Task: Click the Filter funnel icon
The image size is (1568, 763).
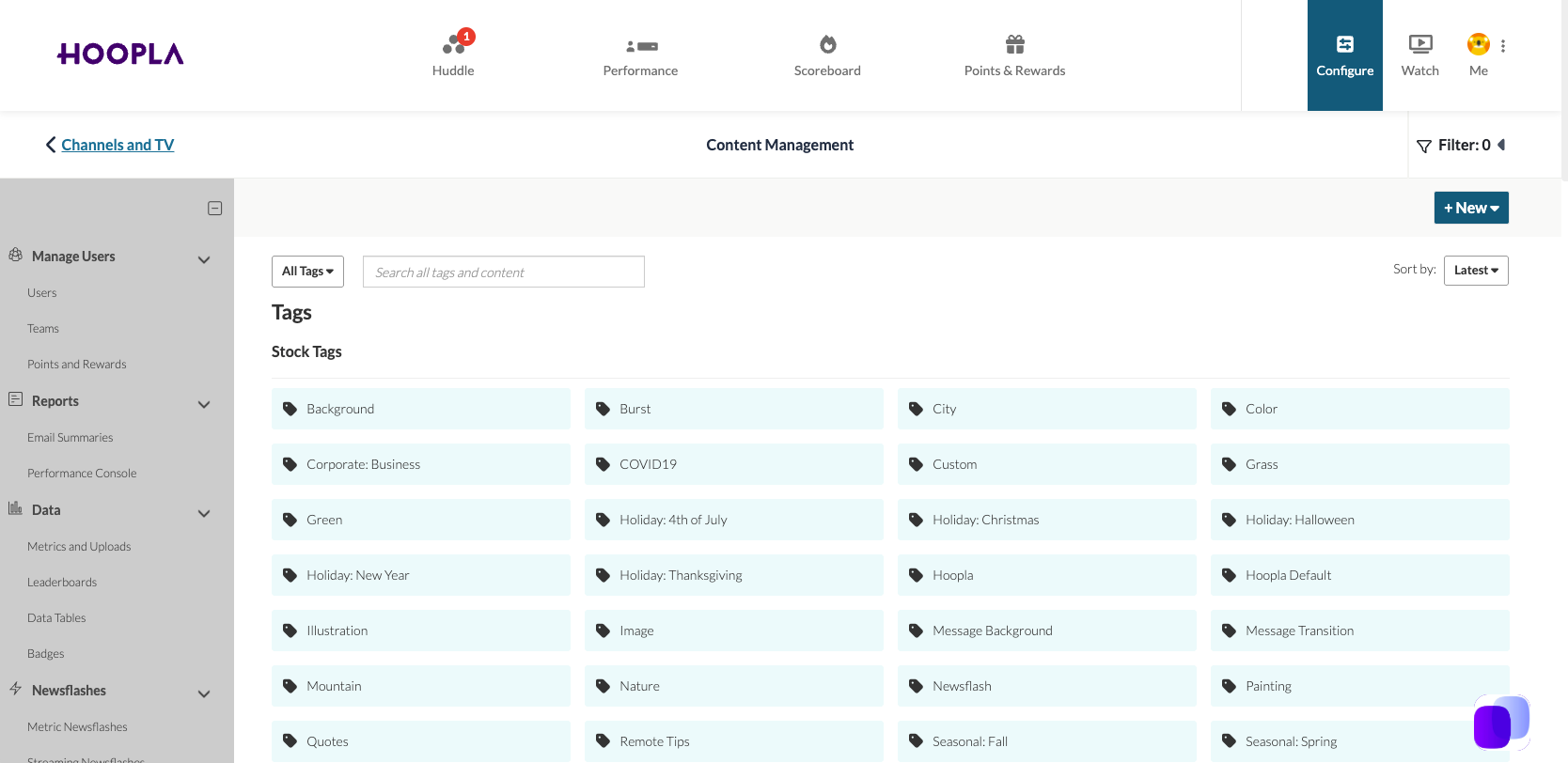Action: coord(1424,146)
